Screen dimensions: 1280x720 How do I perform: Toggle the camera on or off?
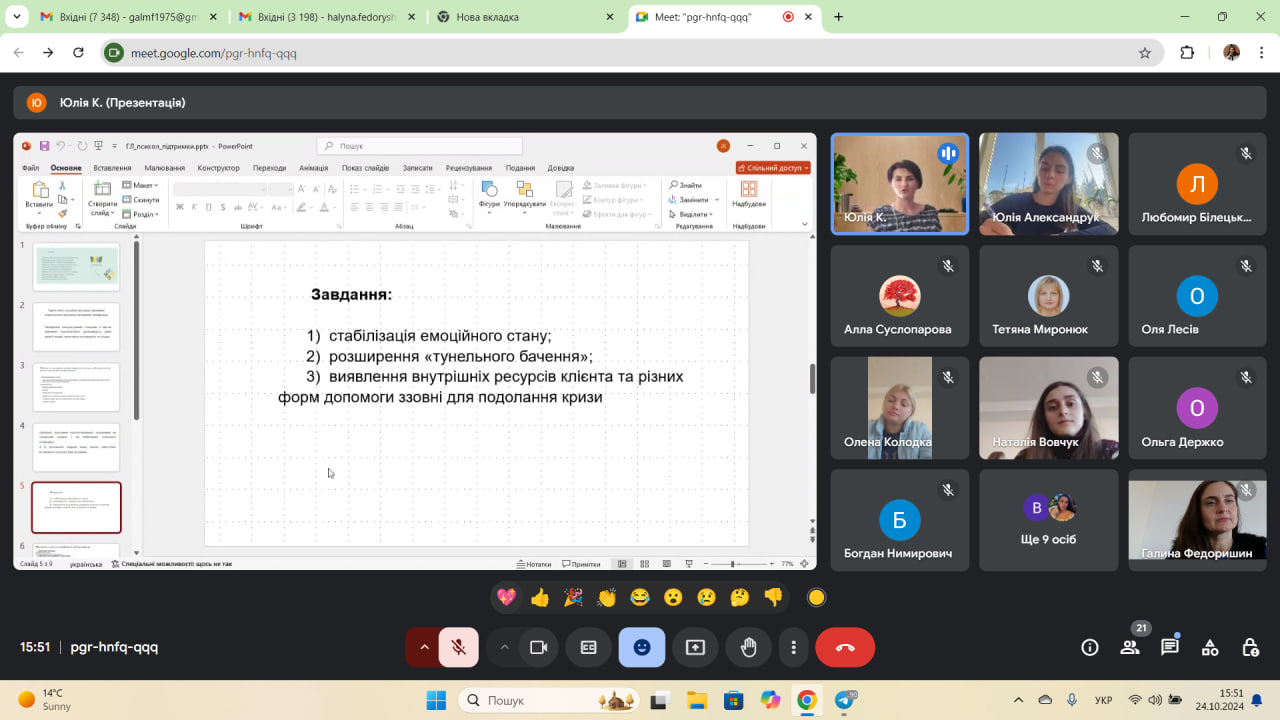538,647
